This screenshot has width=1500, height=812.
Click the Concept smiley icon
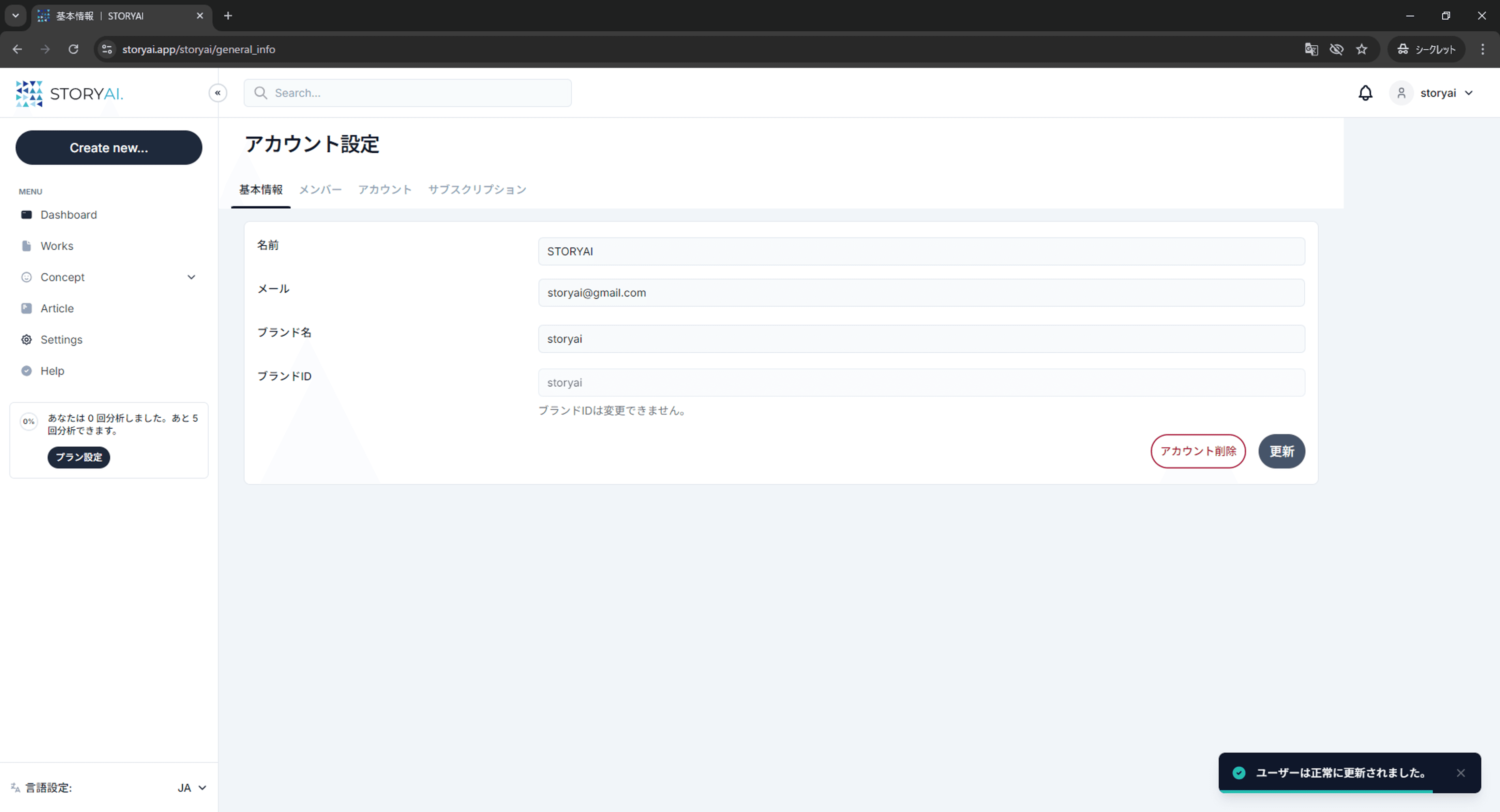(27, 277)
